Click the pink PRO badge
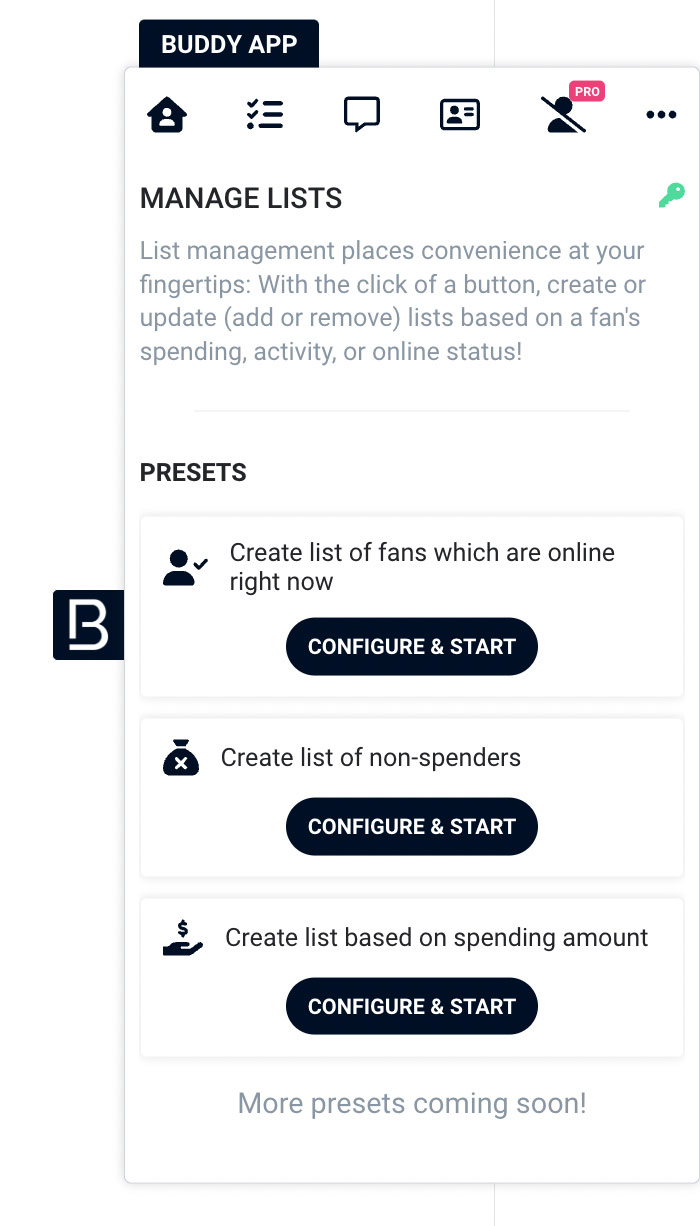This screenshot has height=1226, width=700. click(x=587, y=92)
